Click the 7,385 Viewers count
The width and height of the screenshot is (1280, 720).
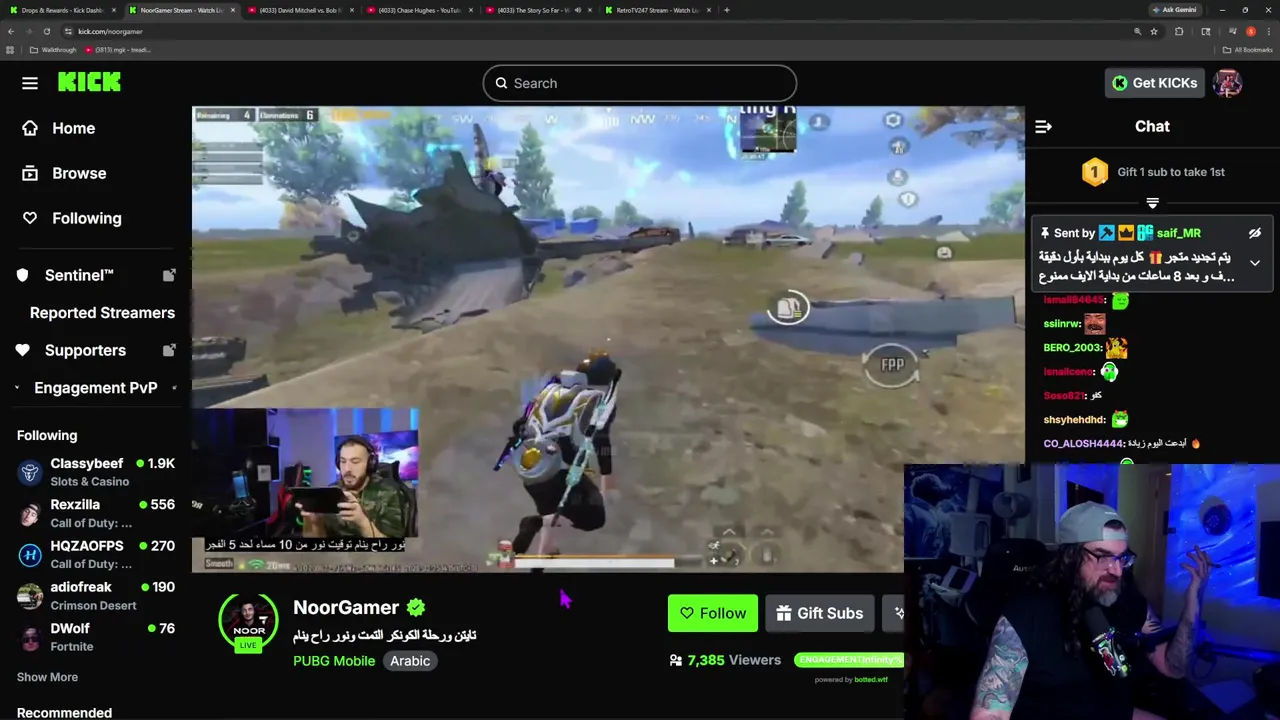pyautogui.click(x=725, y=660)
